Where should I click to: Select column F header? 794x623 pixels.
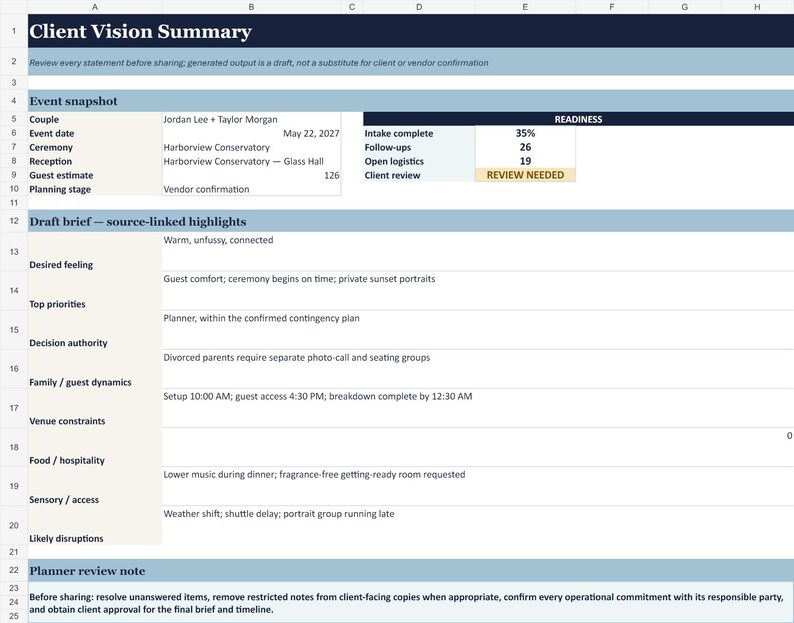click(612, 7)
